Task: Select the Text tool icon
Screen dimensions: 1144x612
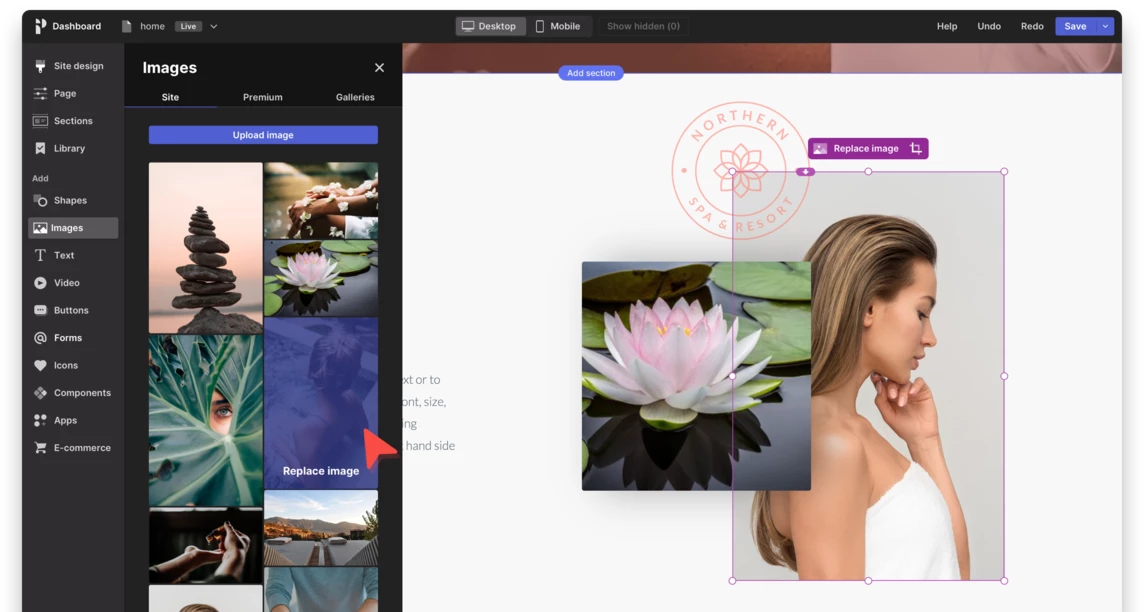Action: [40, 255]
